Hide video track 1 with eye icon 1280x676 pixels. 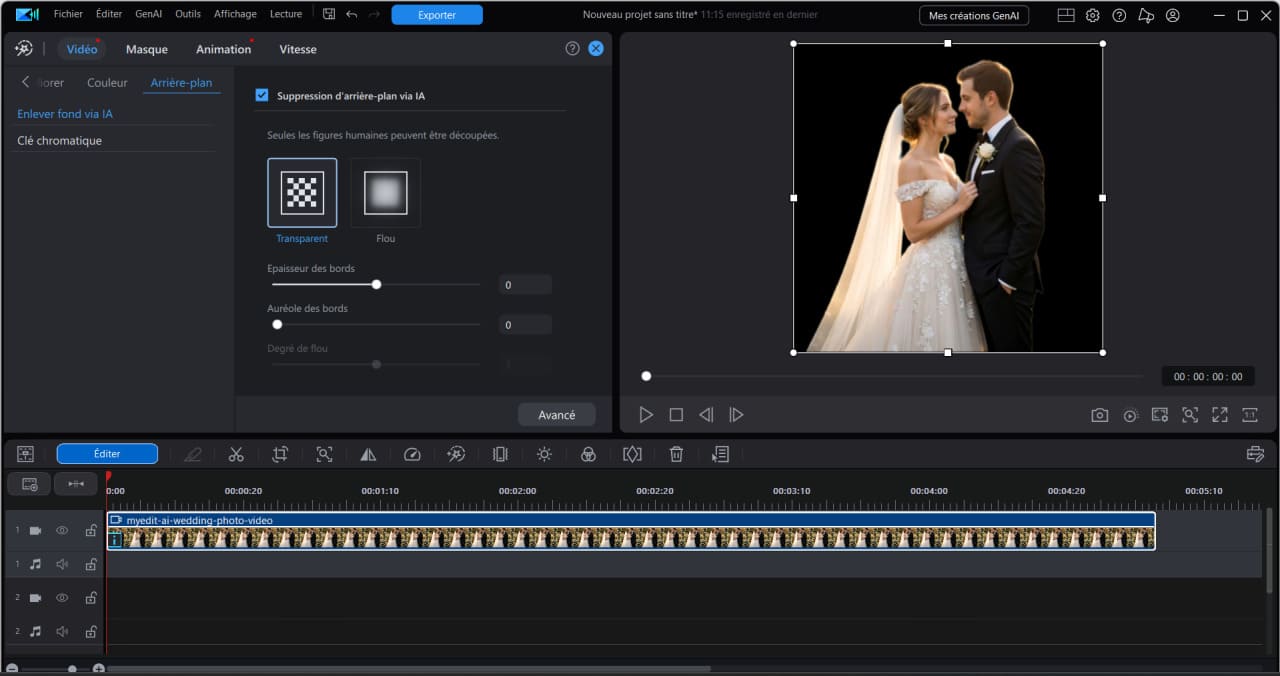(62, 531)
